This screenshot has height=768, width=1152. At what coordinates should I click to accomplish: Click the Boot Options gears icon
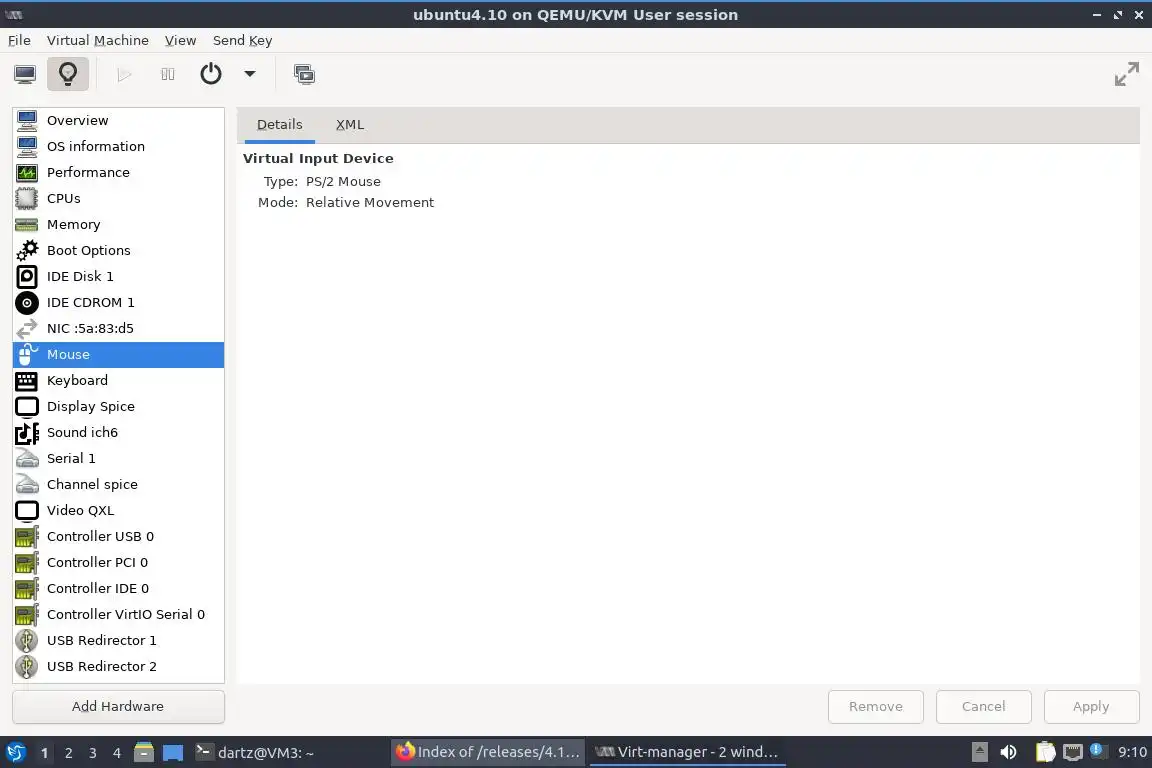pyautogui.click(x=26, y=251)
